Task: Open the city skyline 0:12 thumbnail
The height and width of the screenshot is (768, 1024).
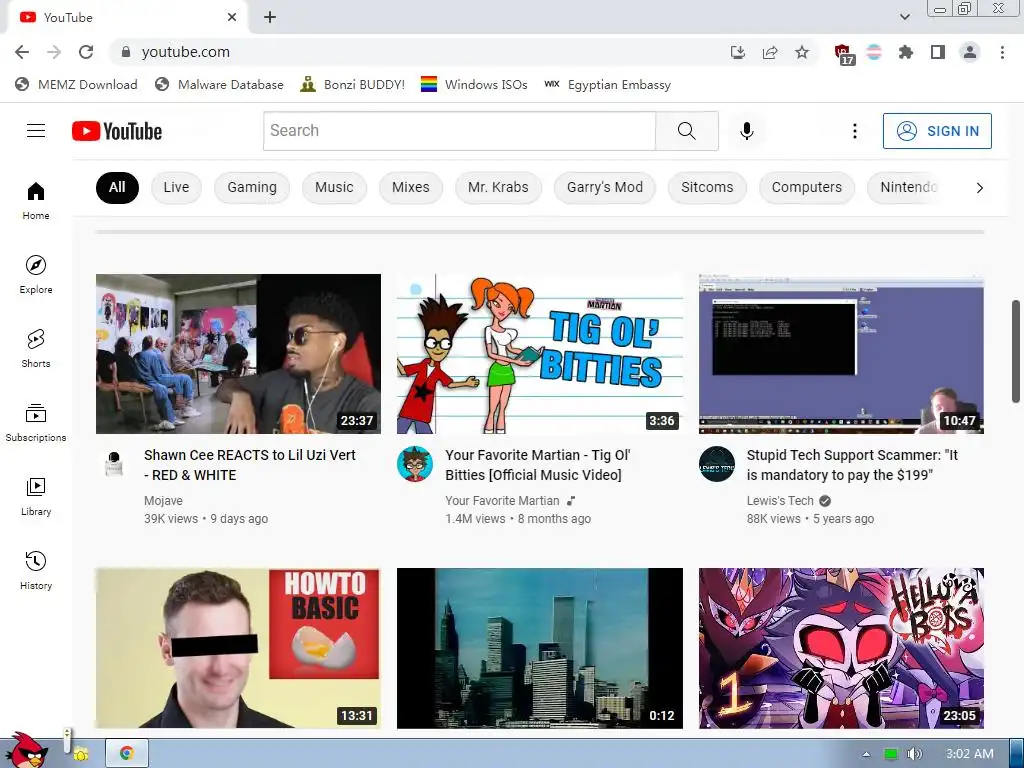Action: (540, 648)
